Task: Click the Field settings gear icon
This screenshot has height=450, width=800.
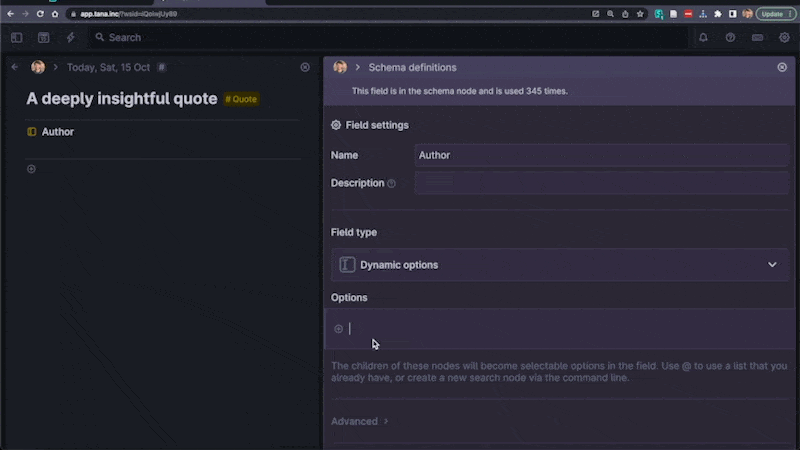Action: click(336, 125)
